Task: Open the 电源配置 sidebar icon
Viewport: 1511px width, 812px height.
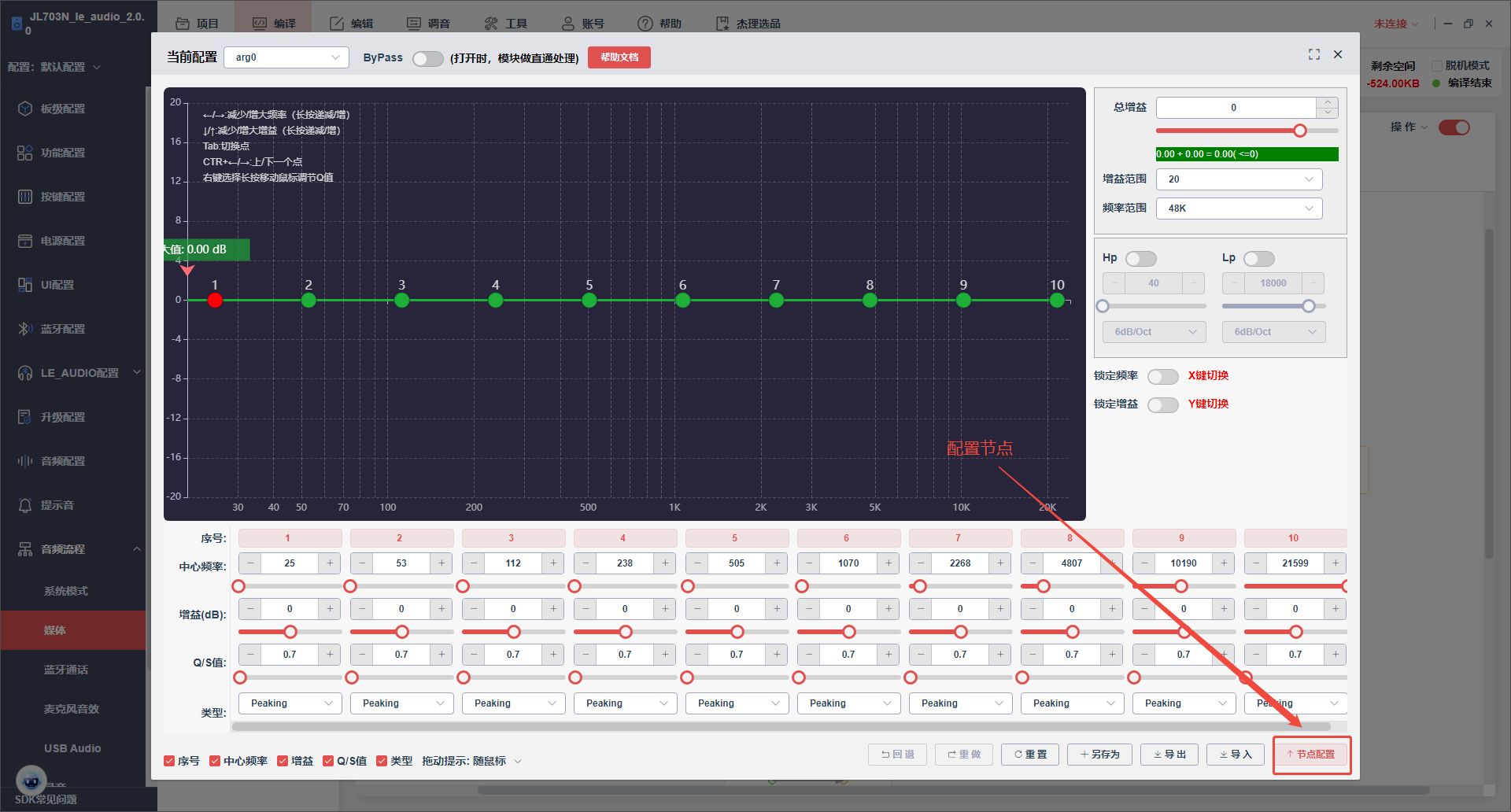Action: (x=25, y=241)
